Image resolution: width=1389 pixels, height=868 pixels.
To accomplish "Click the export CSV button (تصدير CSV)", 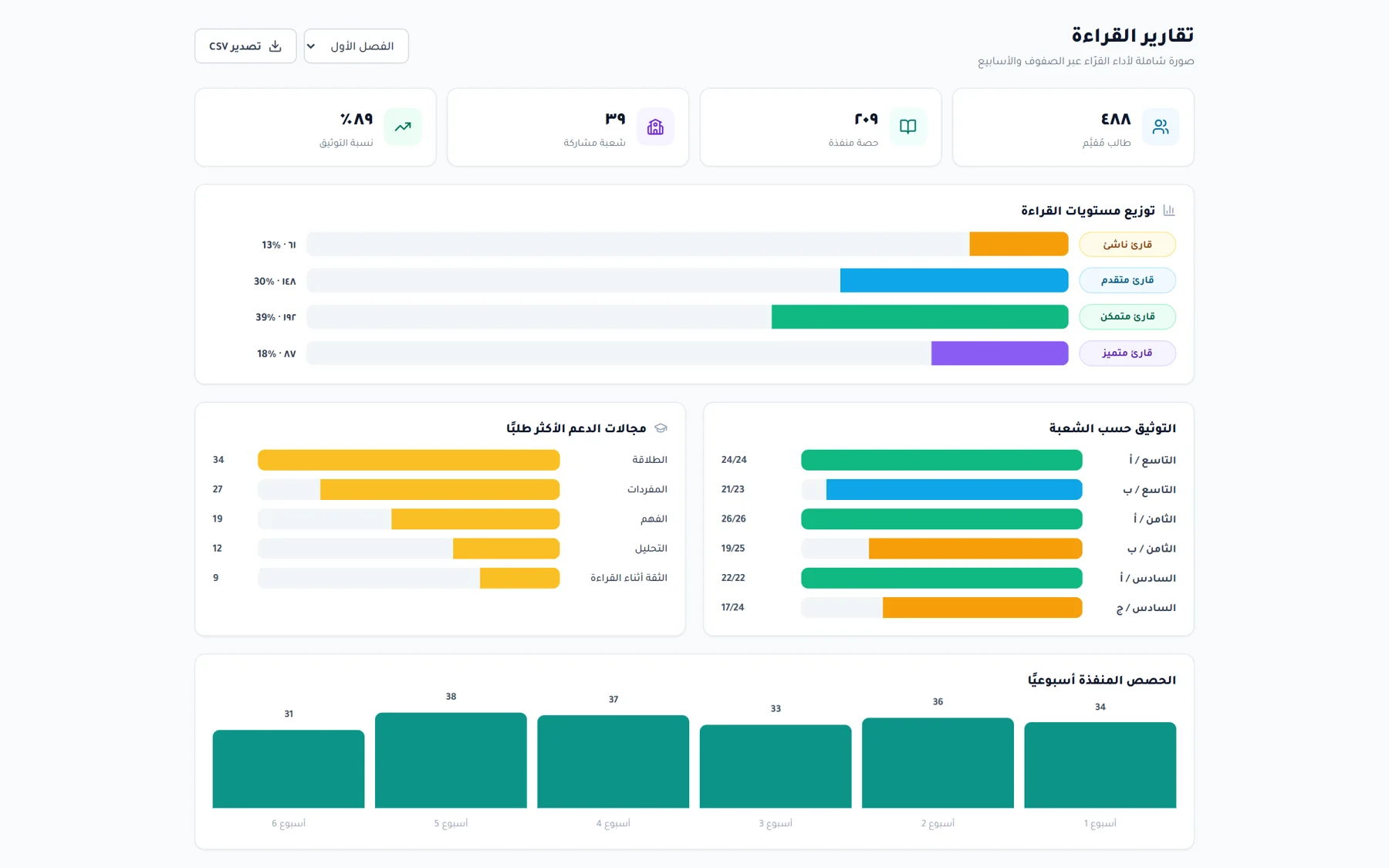I will point(245,46).
